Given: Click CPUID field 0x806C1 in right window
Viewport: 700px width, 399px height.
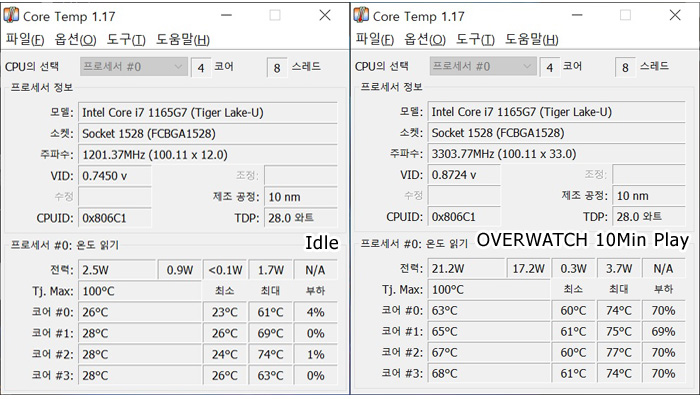Looking at the screenshot, I should (x=464, y=217).
